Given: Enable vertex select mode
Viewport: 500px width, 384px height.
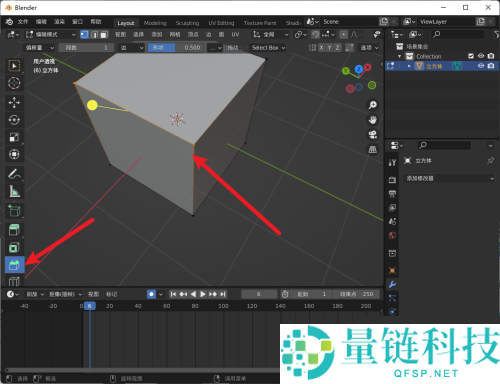Looking at the screenshot, I should pos(84,34).
